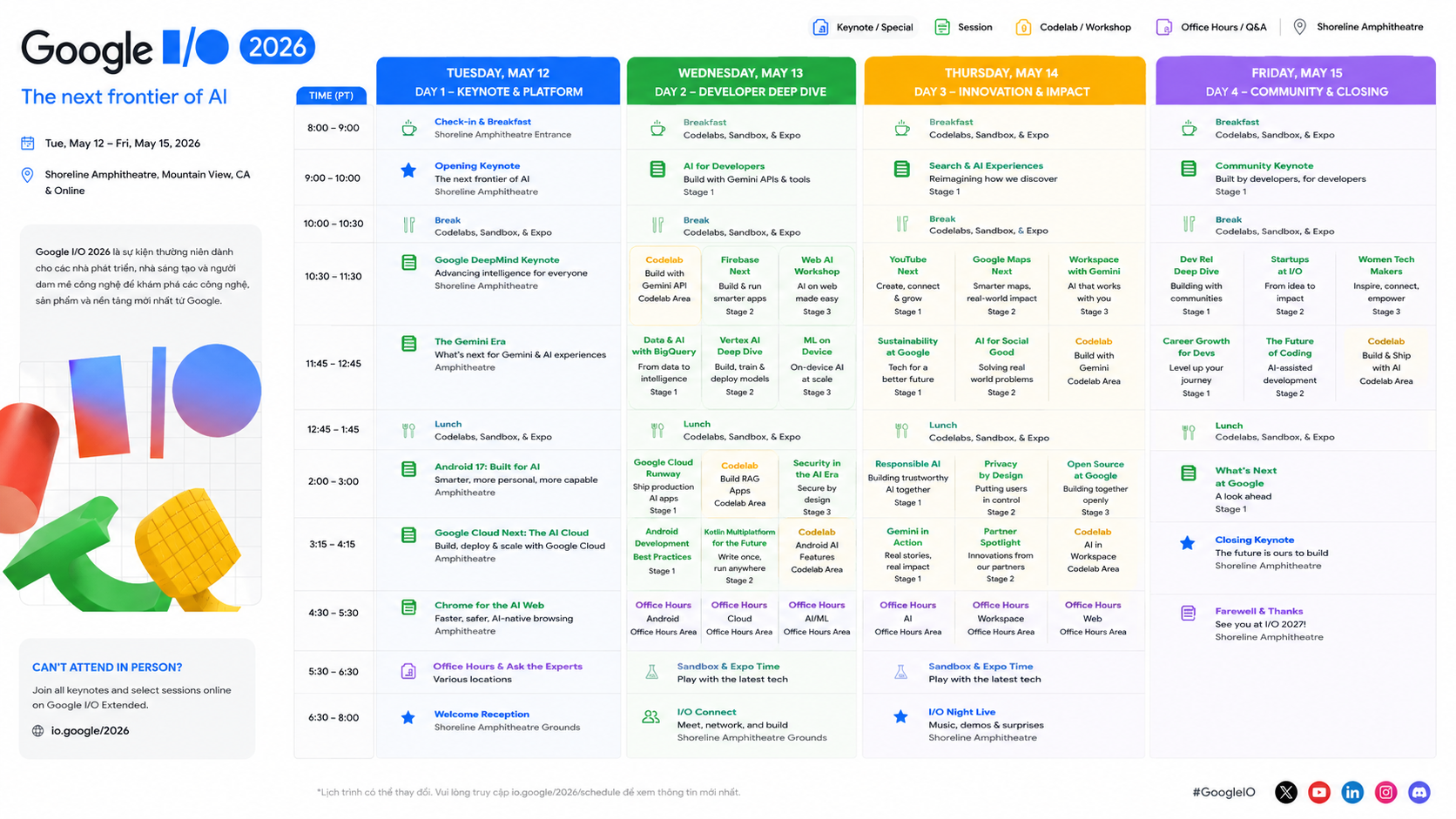Image resolution: width=1456 pixels, height=819 pixels.
Task: Click the globe icon beside io.google/2026
Action: 38,731
